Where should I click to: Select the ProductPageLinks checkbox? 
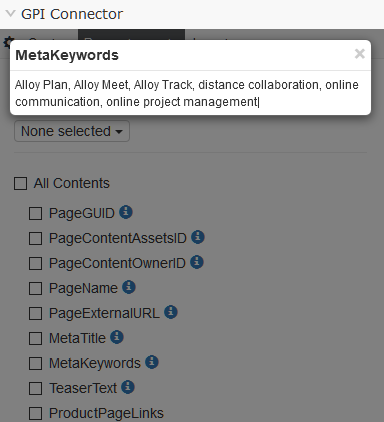click(35, 413)
